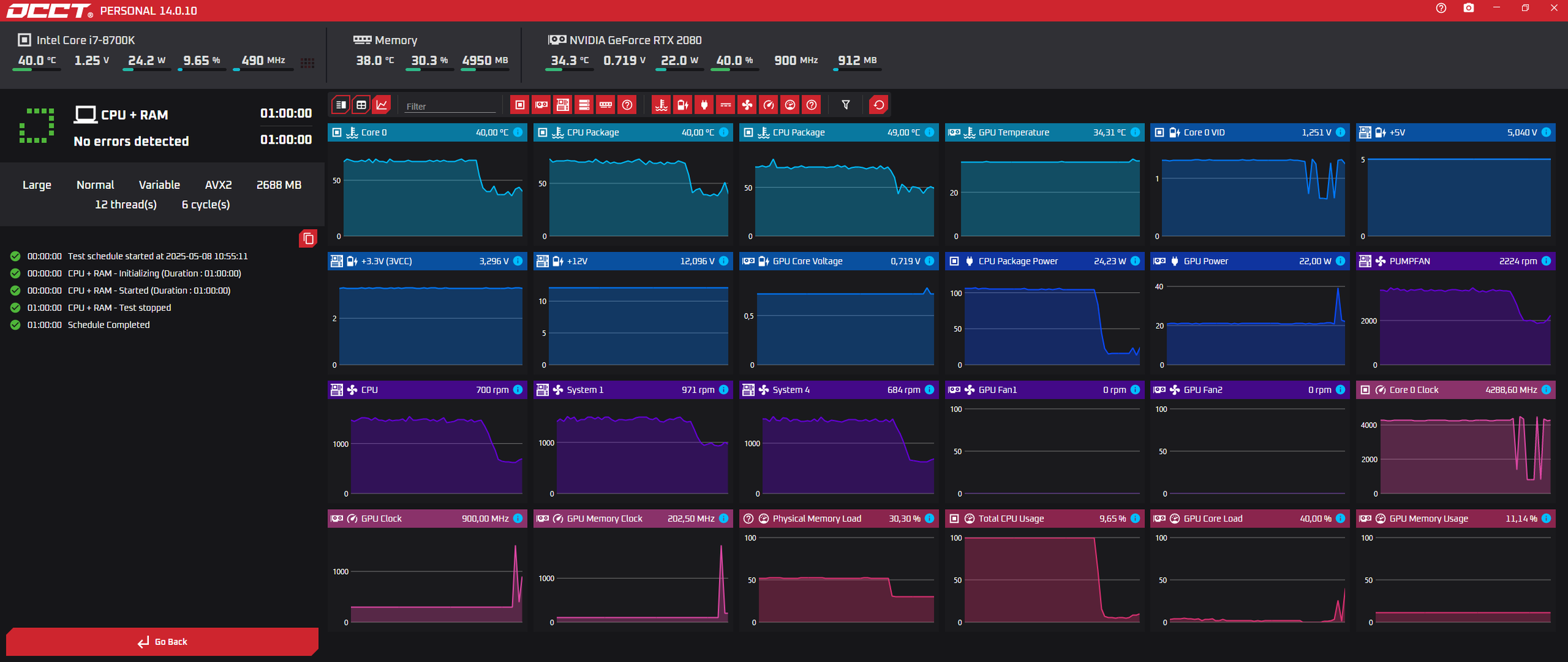Toggle memory module sensor filter
Viewport: 1568px width, 662px height.
[x=606, y=105]
